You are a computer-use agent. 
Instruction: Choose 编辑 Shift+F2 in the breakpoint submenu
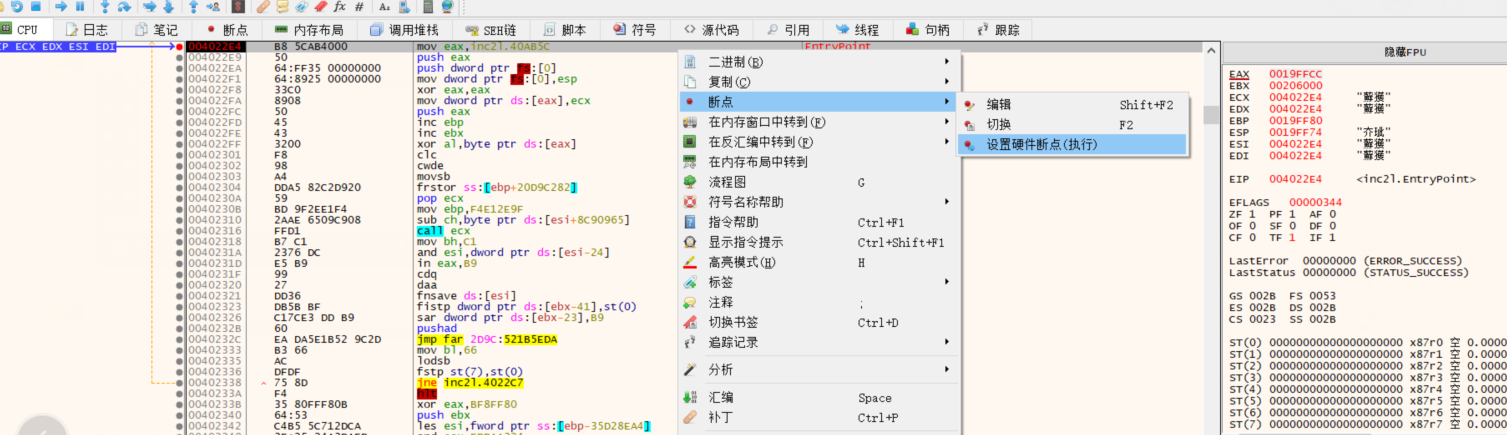[x=1071, y=104]
